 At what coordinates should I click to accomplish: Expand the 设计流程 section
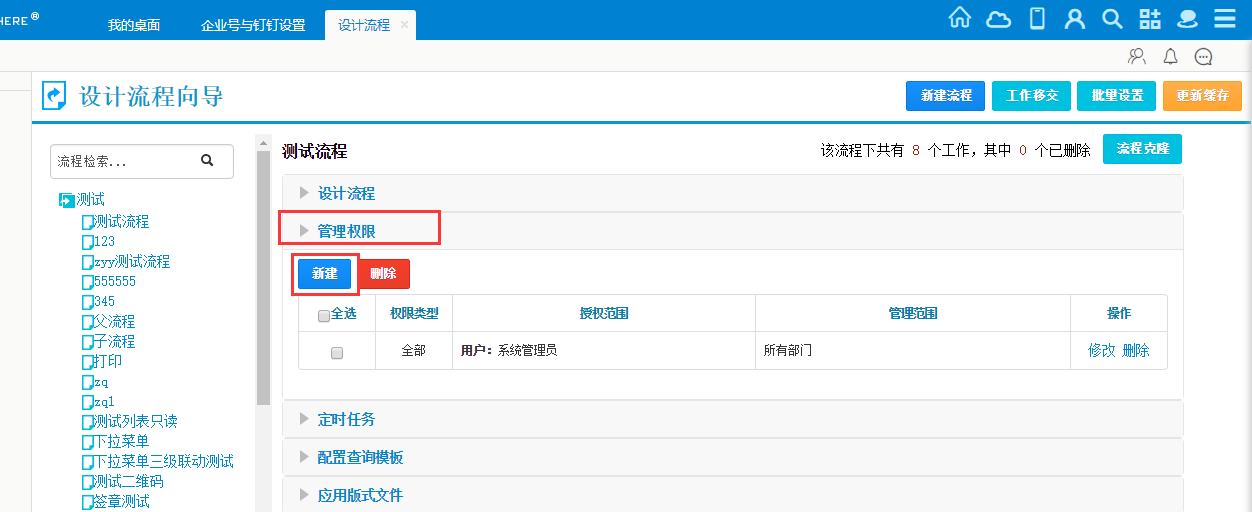346,193
